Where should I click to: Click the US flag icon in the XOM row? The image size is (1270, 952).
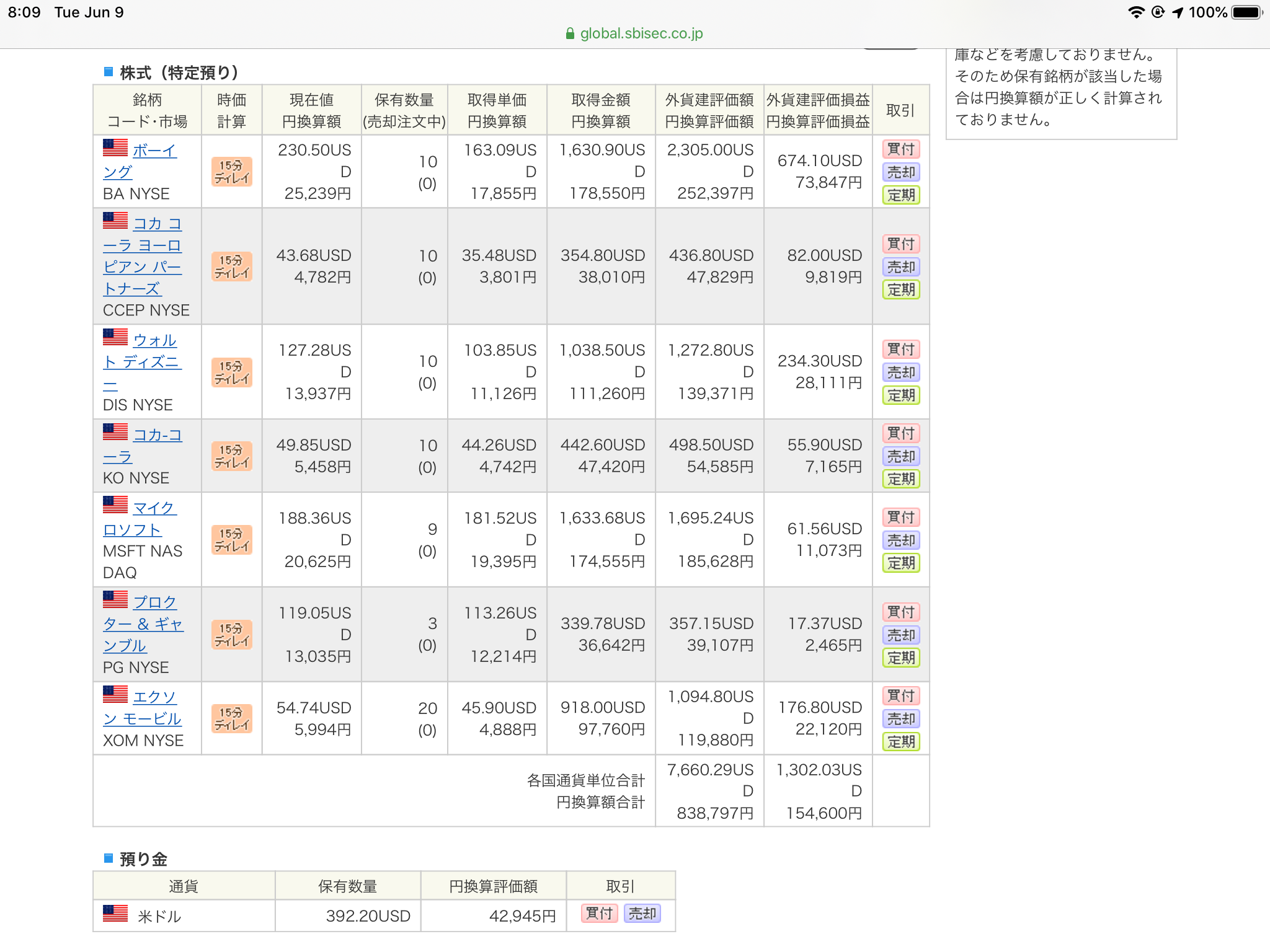click(115, 694)
